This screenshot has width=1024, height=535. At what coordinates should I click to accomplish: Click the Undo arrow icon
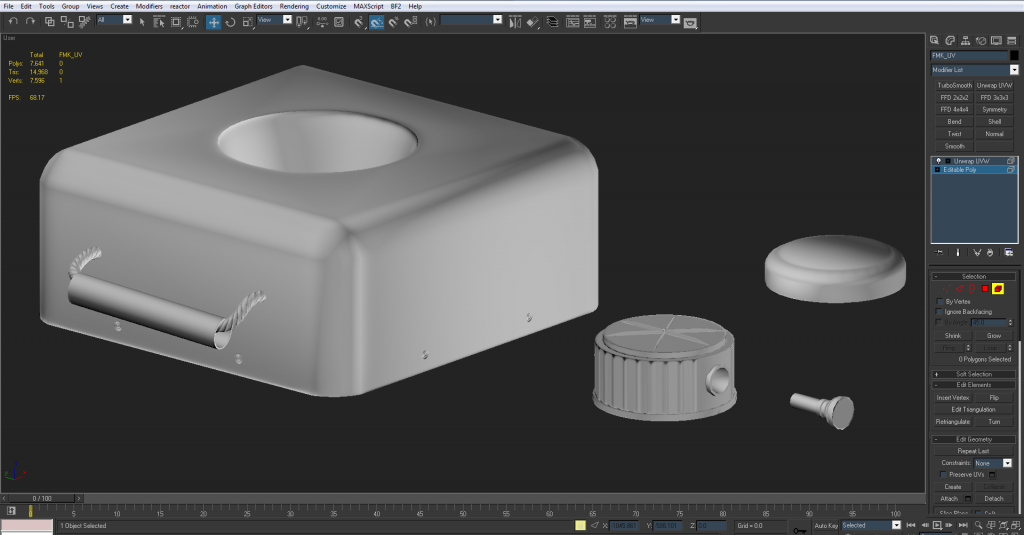point(13,21)
